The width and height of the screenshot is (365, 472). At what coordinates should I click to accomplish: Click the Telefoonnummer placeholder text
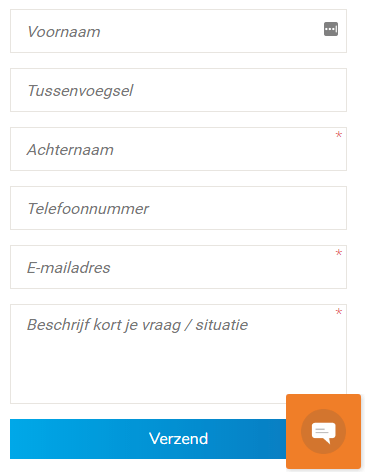(88, 209)
